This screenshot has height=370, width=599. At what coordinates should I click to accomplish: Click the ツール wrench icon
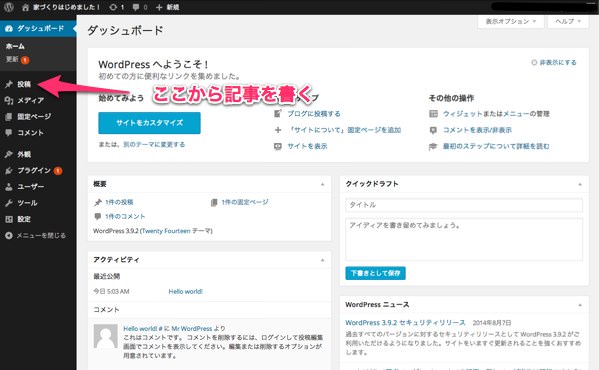coord(9,203)
